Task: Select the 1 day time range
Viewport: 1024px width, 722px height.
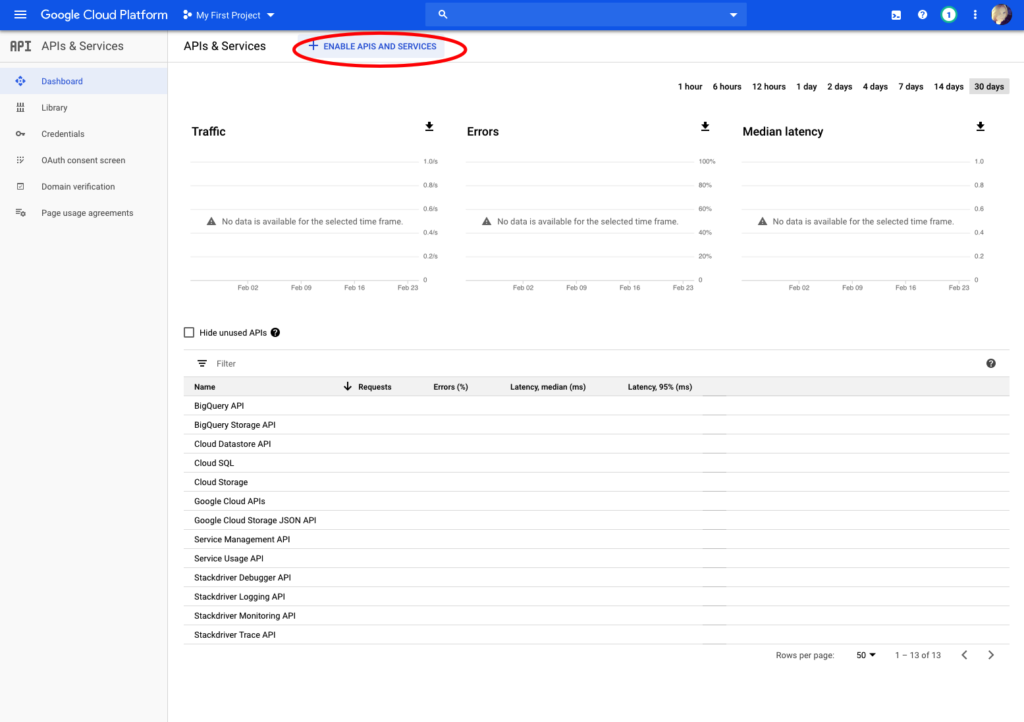Action: point(807,86)
